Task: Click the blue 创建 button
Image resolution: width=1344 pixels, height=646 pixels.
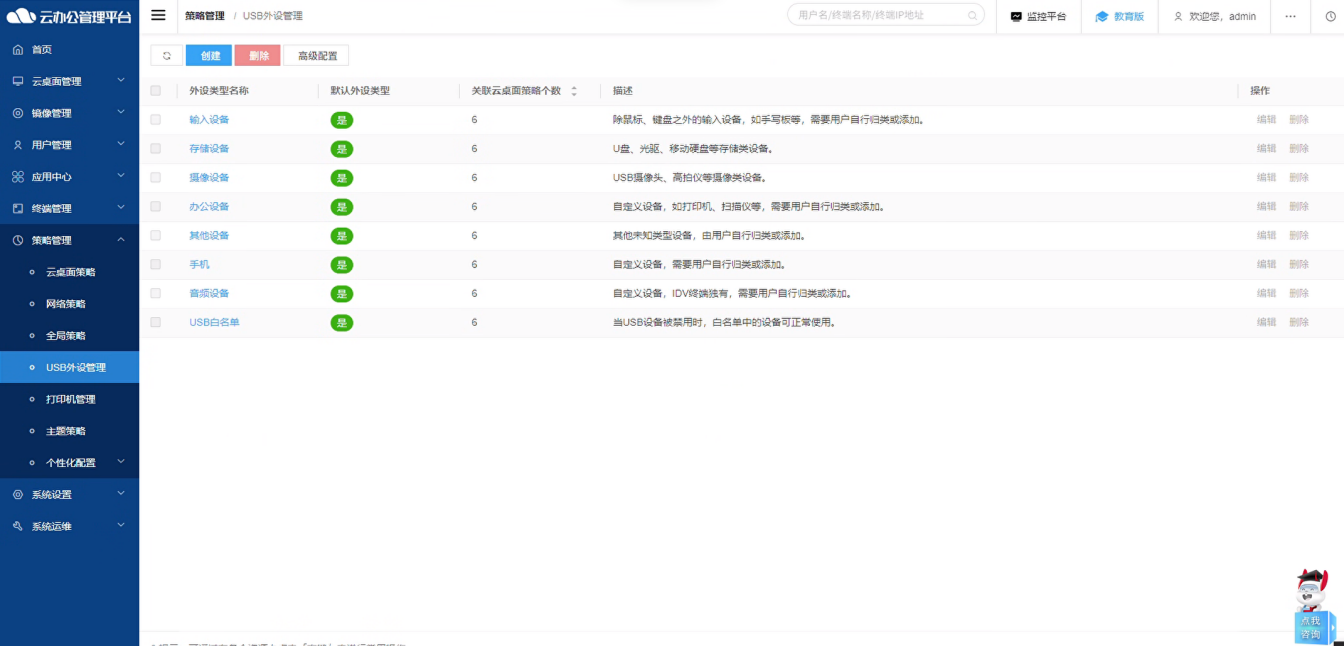Action: (209, 56)
